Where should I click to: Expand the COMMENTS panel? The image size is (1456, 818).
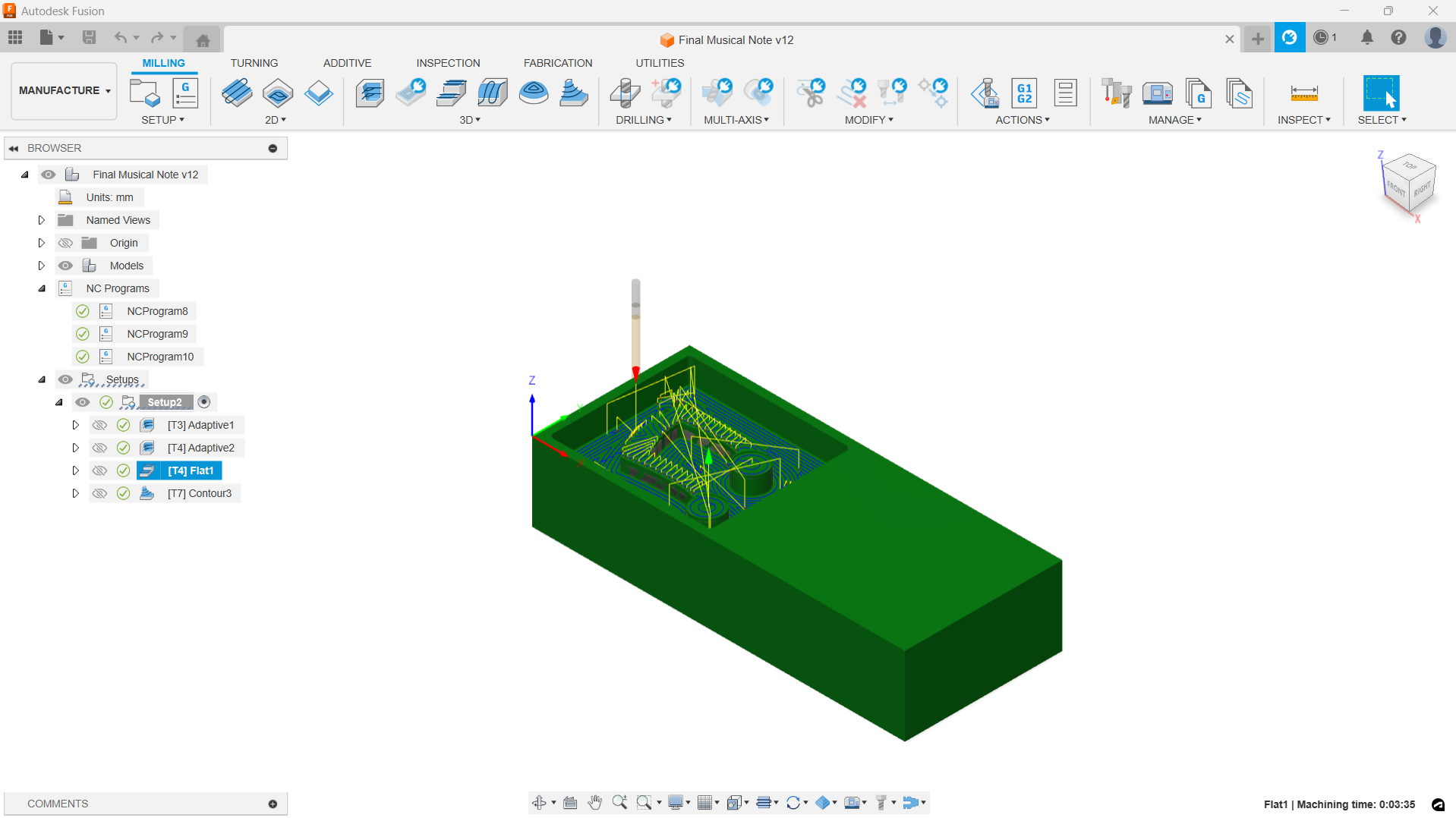(273, 804)
